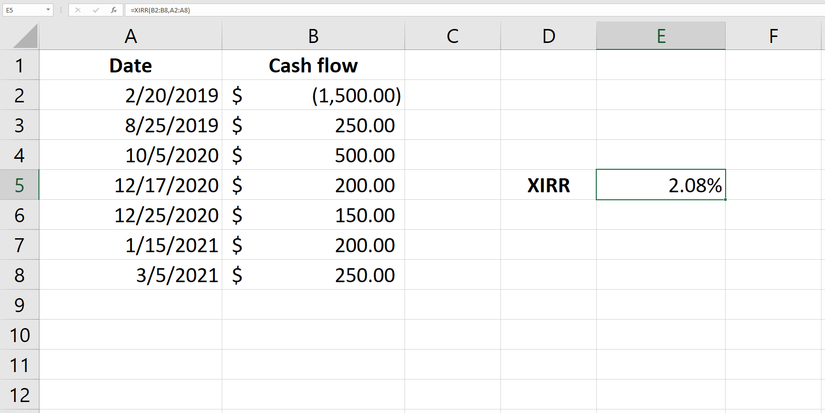
Task: Select the 500.00 cash flow cell
Action: point(313,155)
